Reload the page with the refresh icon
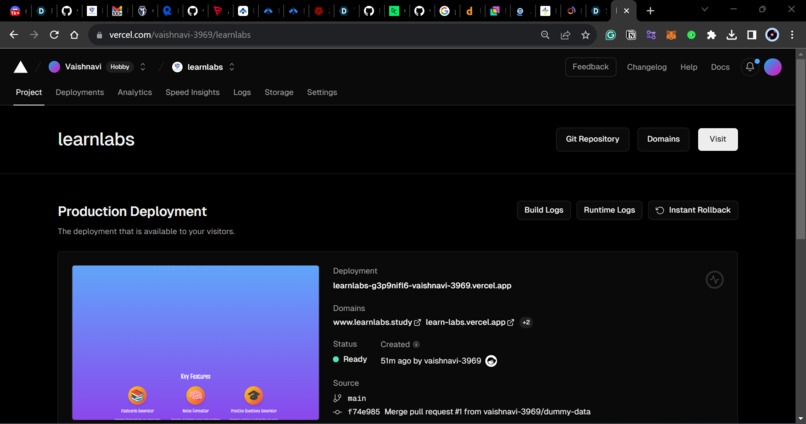 click(x=54, y=35)
